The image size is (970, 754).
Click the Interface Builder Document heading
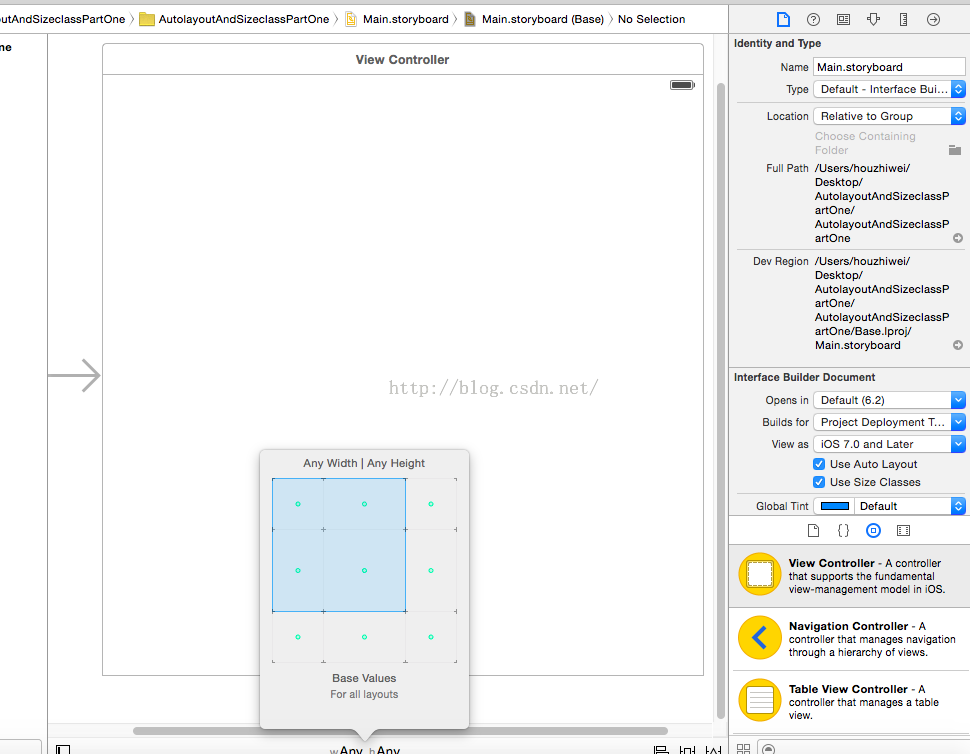(x=804, y=377)
